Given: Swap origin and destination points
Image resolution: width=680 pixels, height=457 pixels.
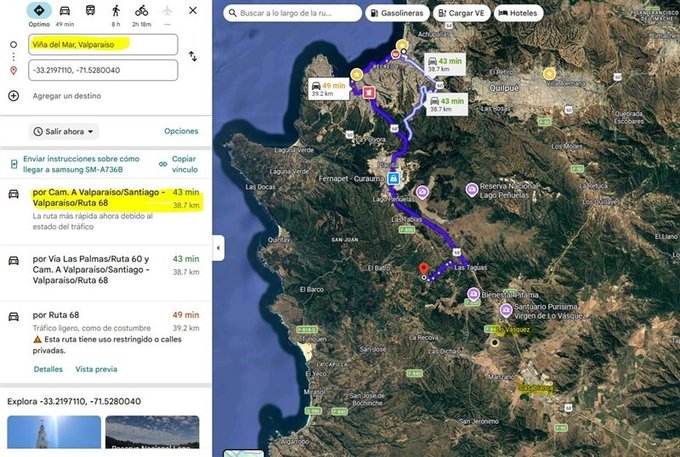Looking at the screenshot, I should click(193, 57).
